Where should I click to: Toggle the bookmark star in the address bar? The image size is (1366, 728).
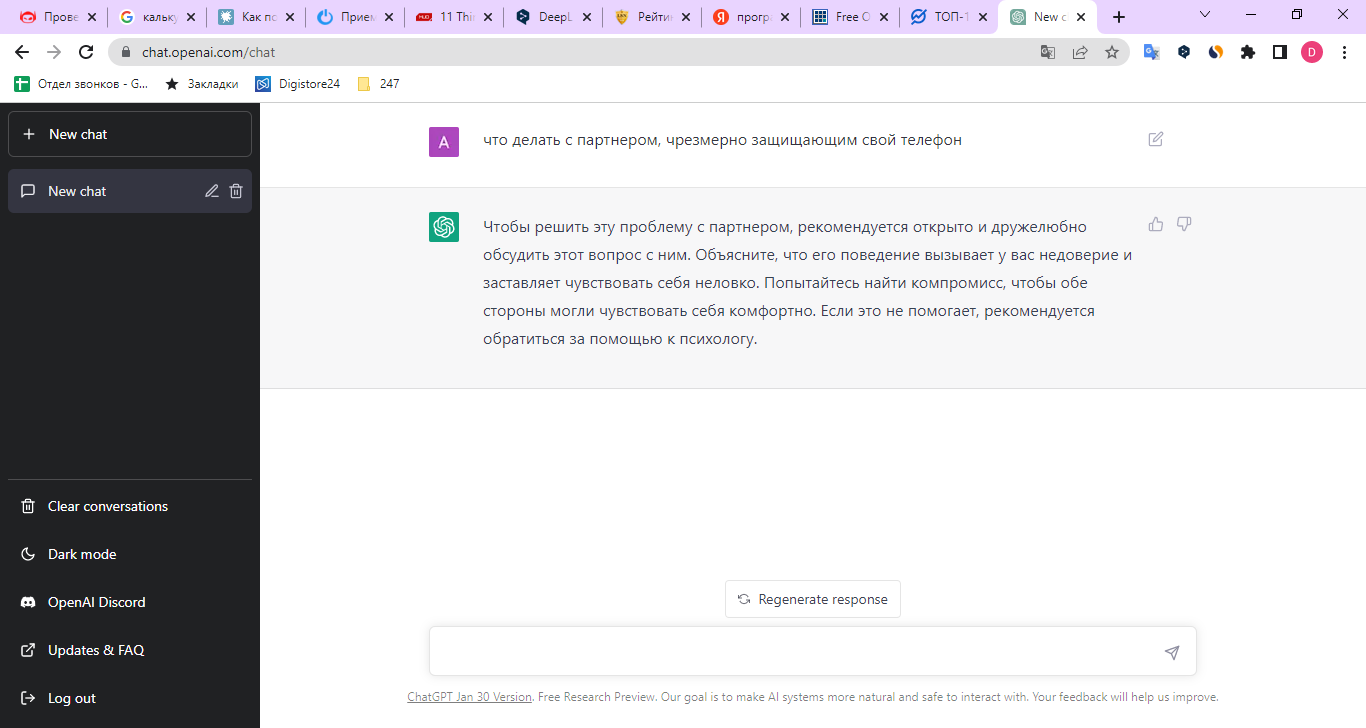point(1112,52)
